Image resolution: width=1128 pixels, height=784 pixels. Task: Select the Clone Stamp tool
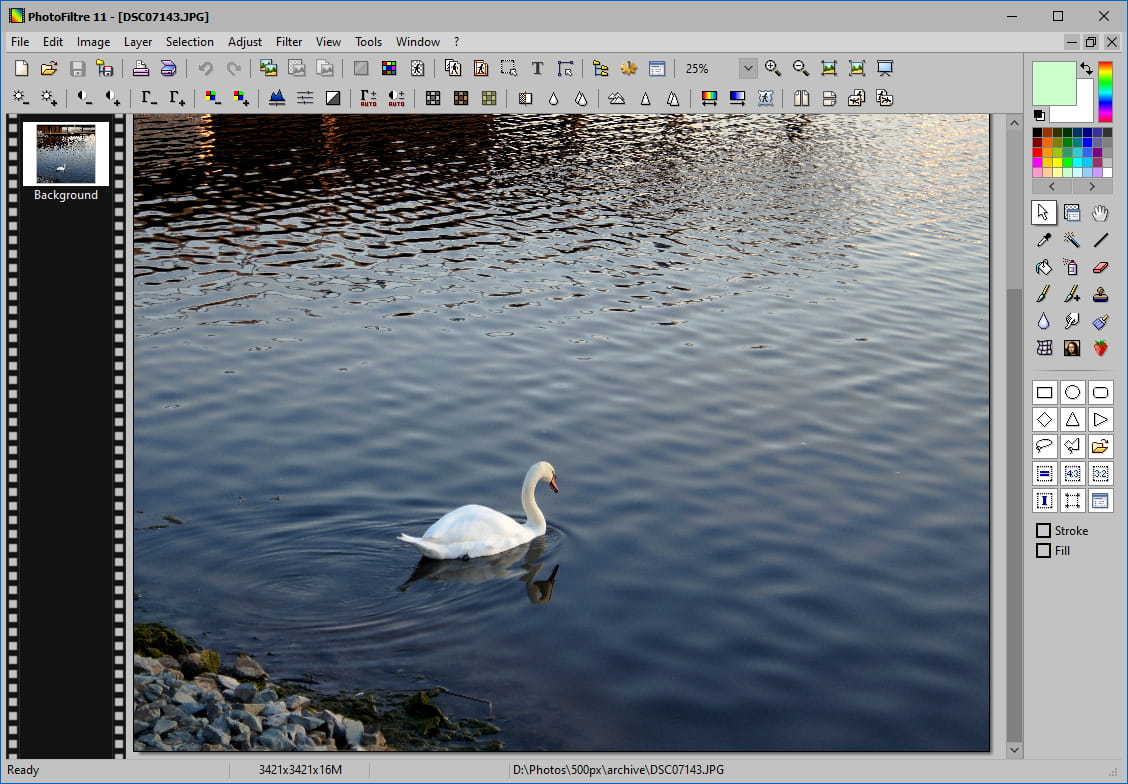(x=1099, y=294)
